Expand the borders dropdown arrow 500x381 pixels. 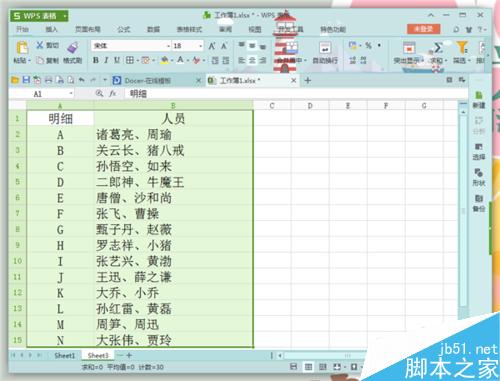click(137, 61)
